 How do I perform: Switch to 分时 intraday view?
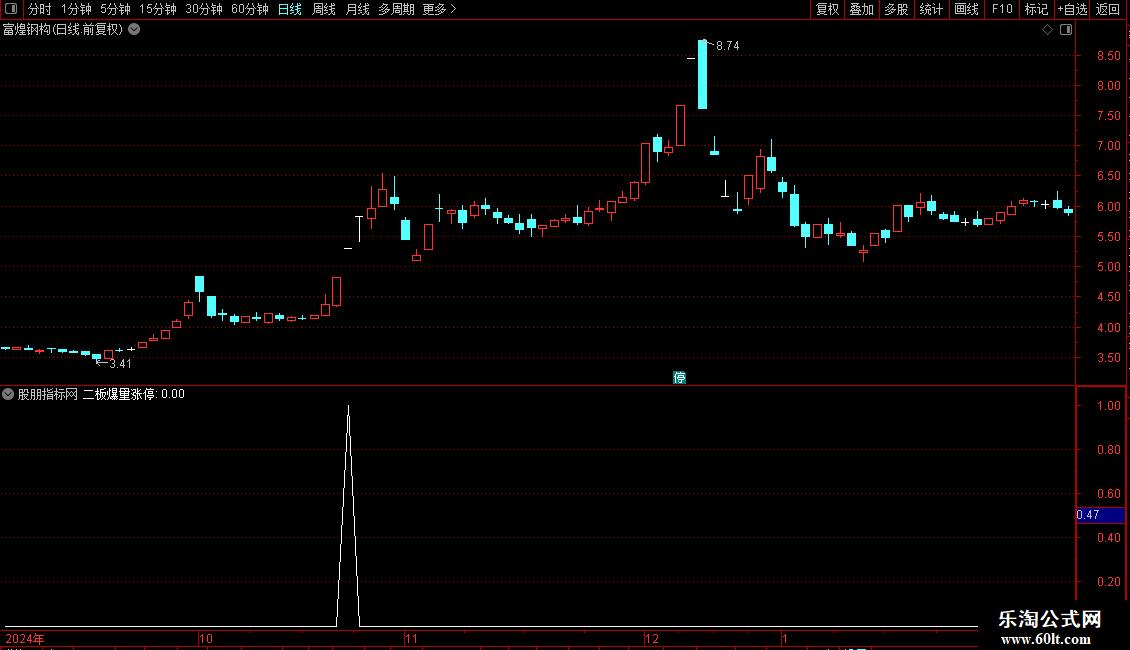tap(40, 9)
